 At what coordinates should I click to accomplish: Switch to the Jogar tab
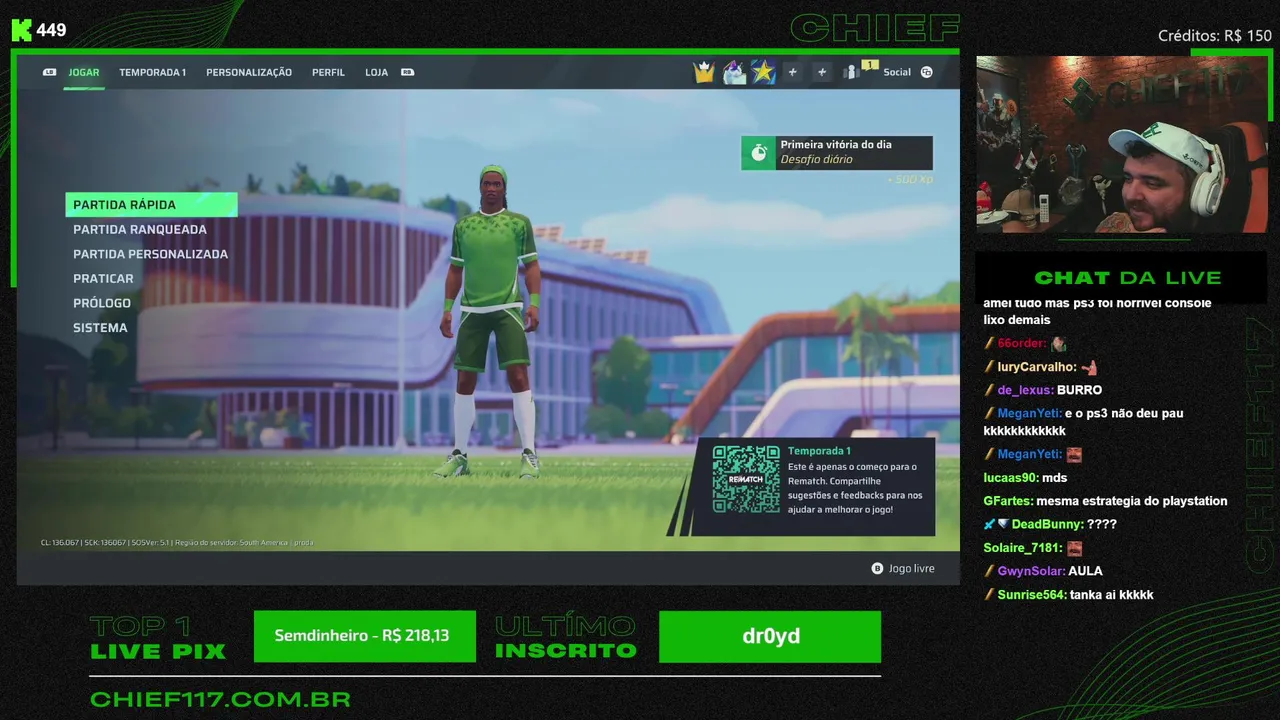84,72
